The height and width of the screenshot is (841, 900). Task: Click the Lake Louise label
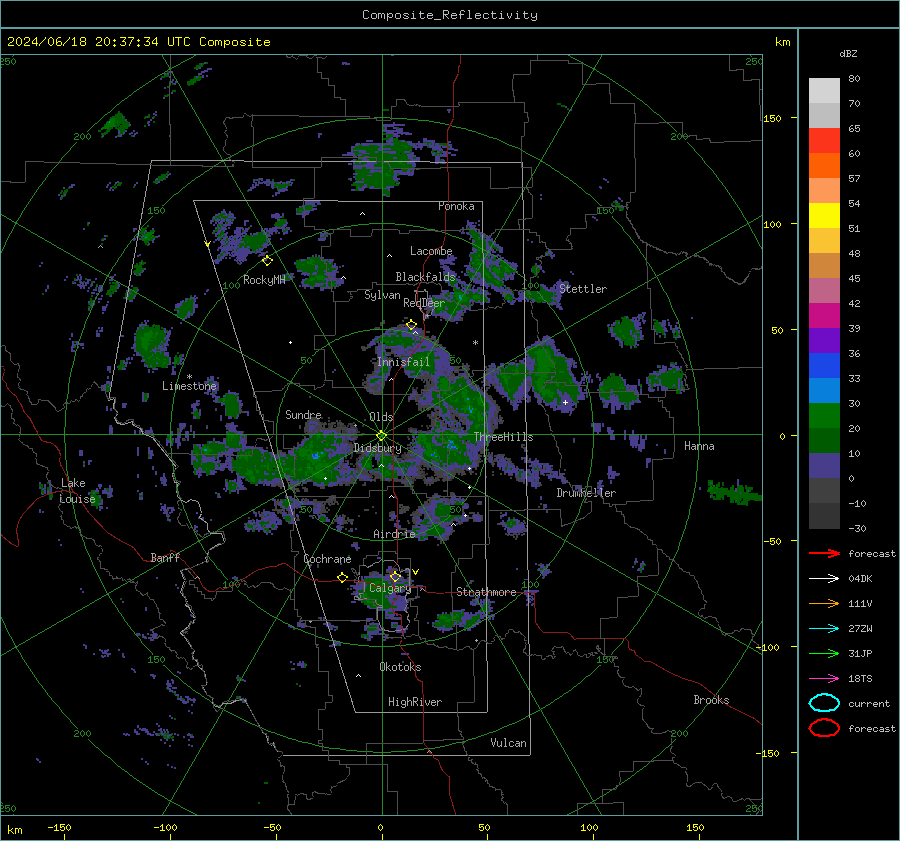[77, 491]
